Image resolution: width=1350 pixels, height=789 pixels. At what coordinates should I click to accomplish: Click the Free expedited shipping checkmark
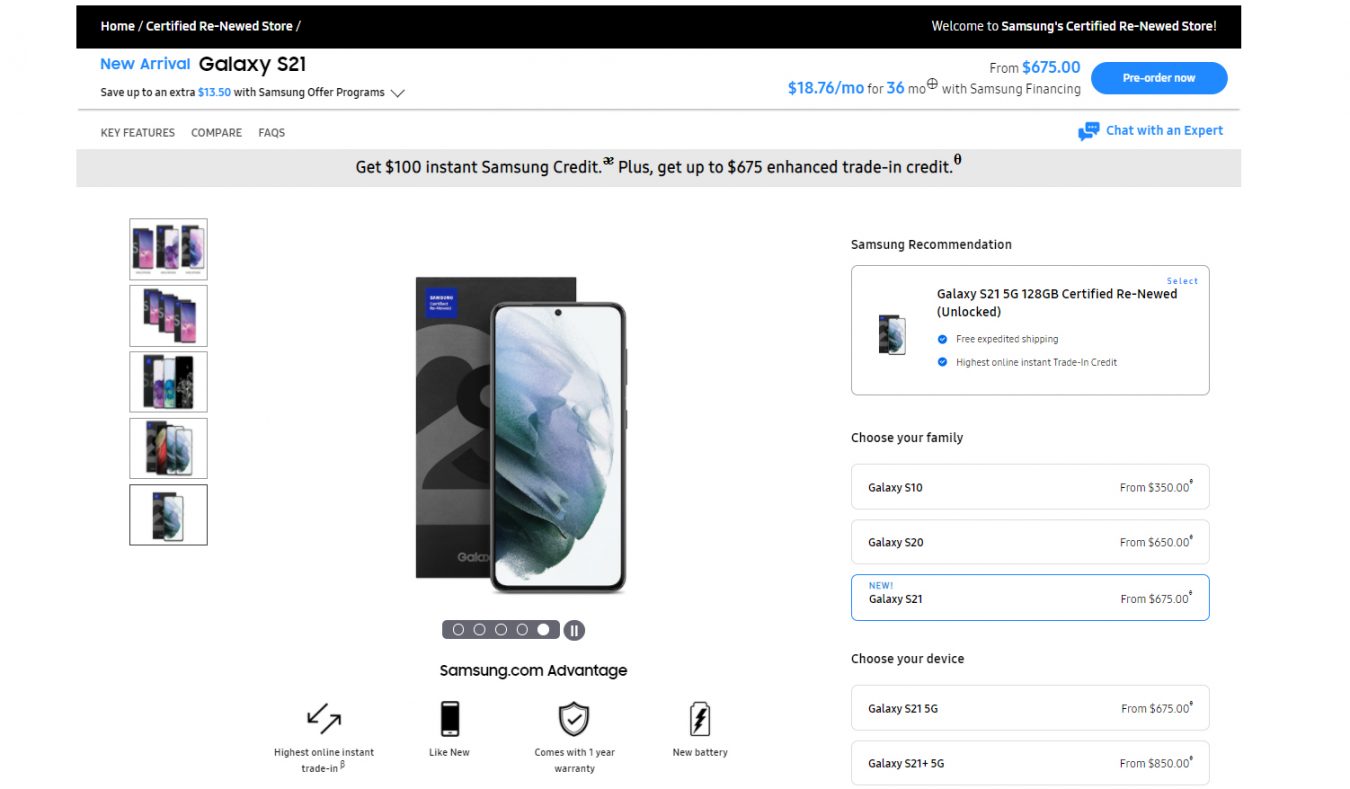(942, 339)
